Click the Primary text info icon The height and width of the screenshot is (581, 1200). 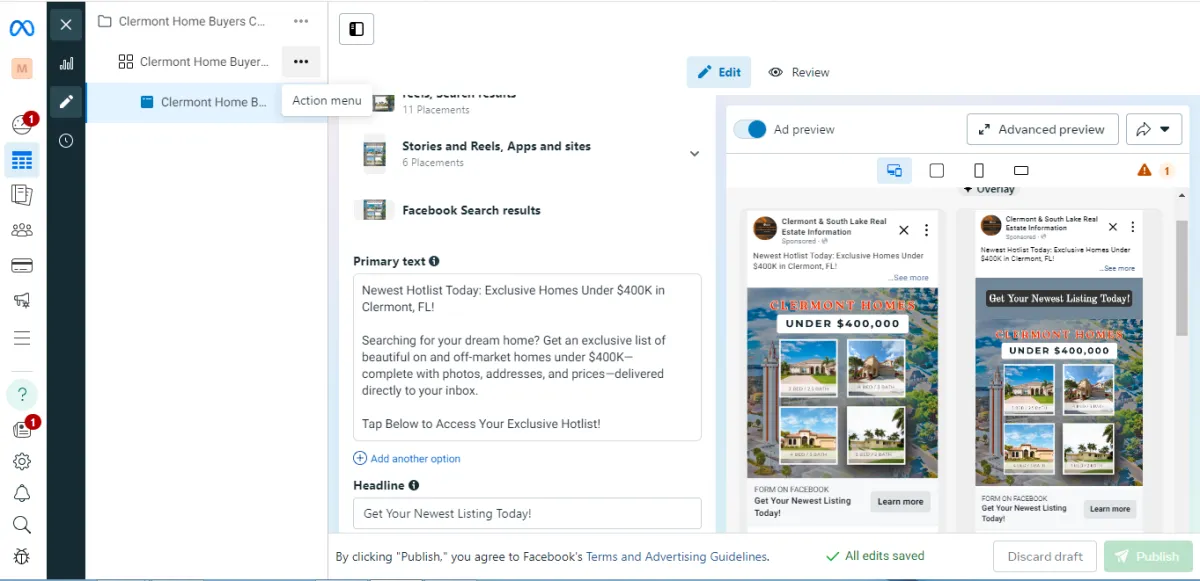tap(434, 261)
